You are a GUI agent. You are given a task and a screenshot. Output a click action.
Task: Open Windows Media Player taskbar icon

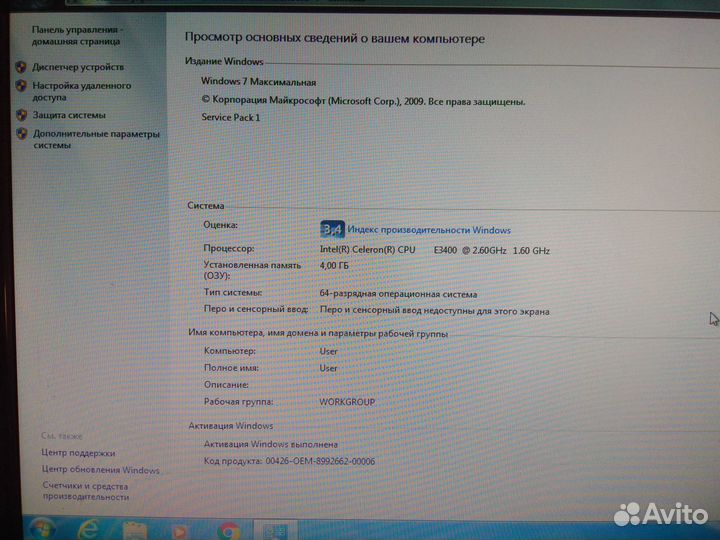tap(180, 532)
